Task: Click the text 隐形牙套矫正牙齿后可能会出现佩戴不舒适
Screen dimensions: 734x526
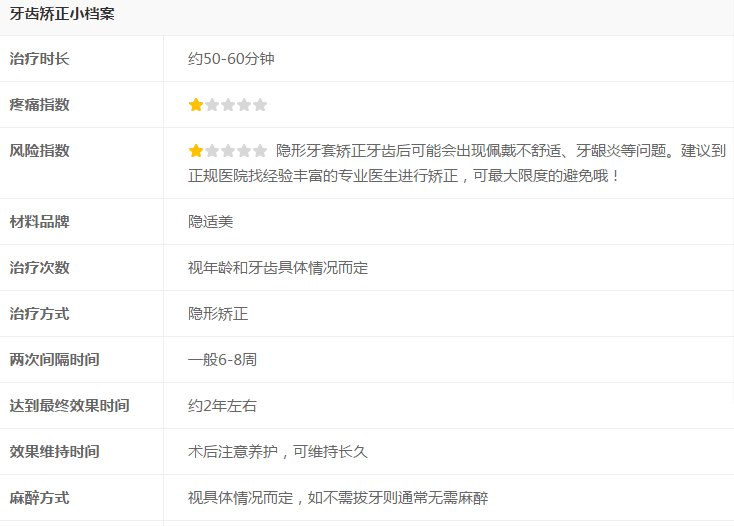Action: click(418, 151)
